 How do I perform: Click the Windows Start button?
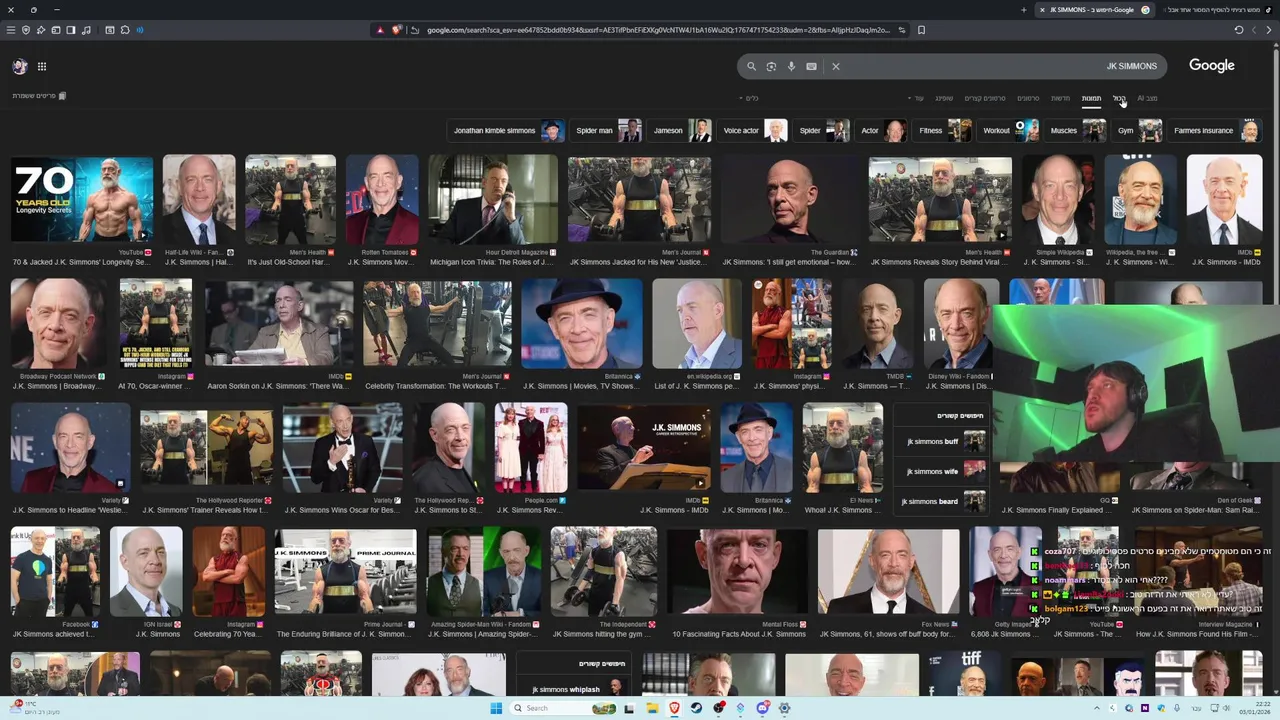495,708
